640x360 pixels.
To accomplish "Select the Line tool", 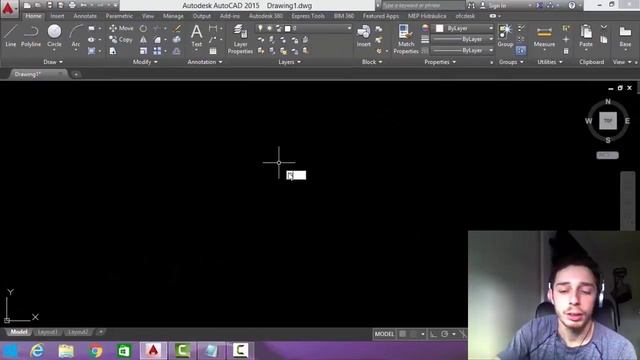I will pyautogui.click(x=11, y=36).
